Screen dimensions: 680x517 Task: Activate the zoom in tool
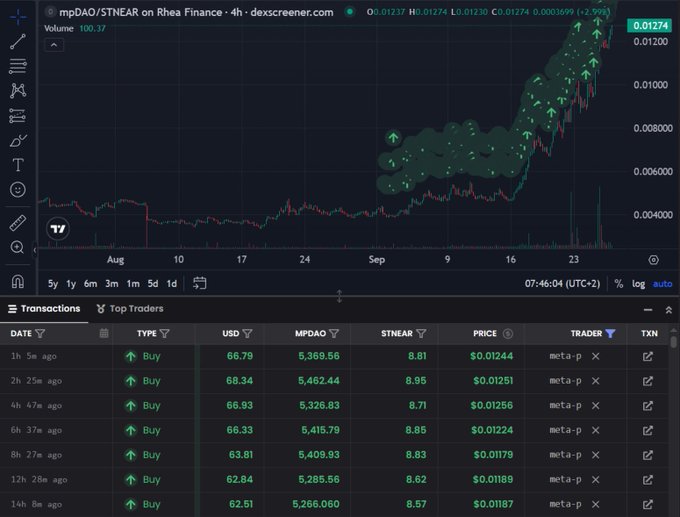(x=17, y=247)
